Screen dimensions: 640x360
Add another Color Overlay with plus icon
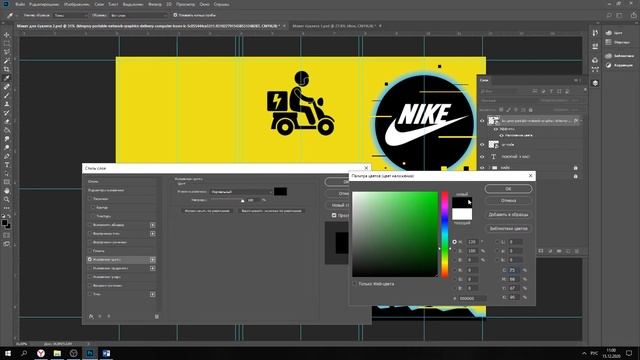(x=153, y=260)
